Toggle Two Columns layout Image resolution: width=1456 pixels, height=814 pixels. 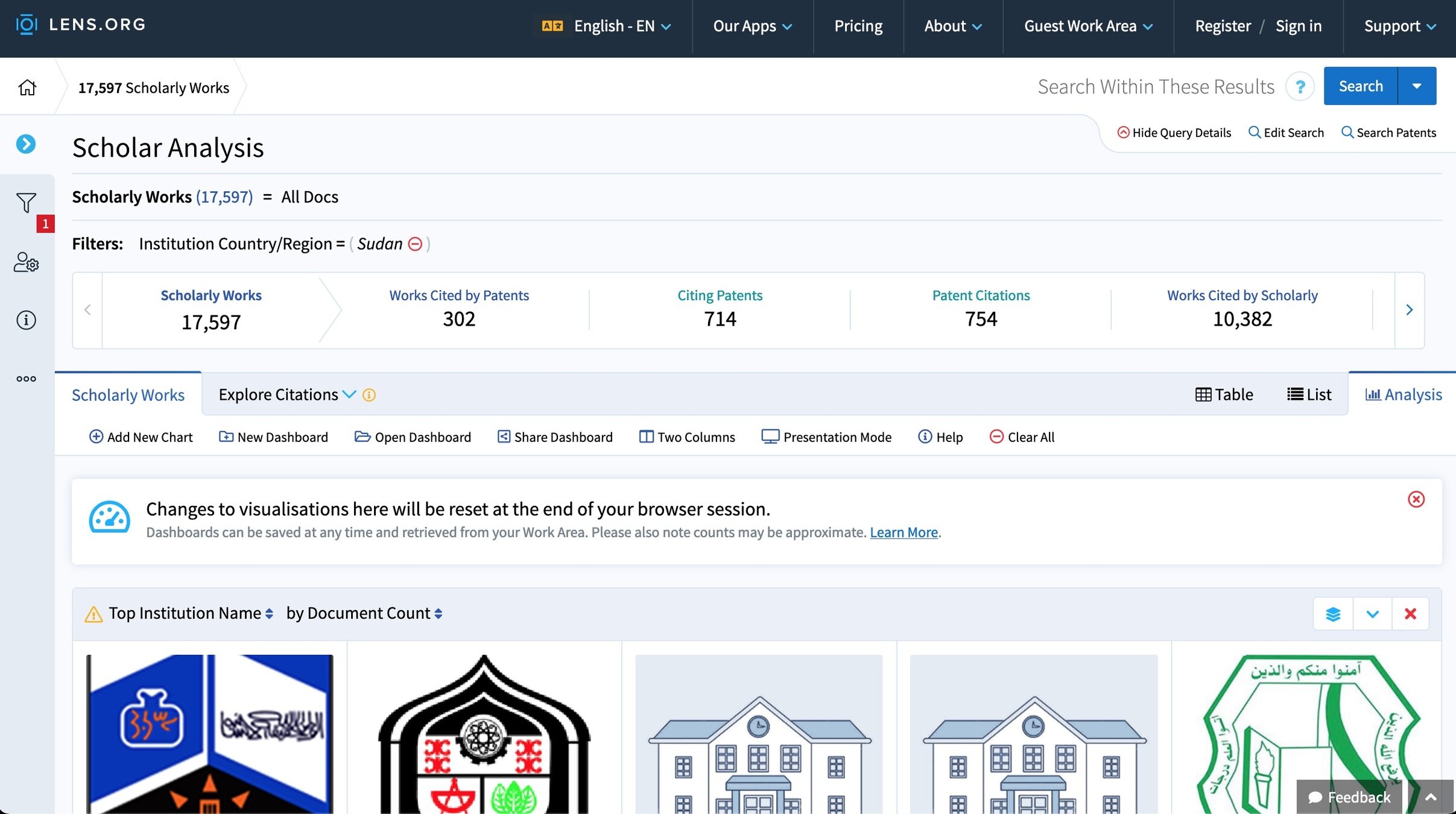687,437
